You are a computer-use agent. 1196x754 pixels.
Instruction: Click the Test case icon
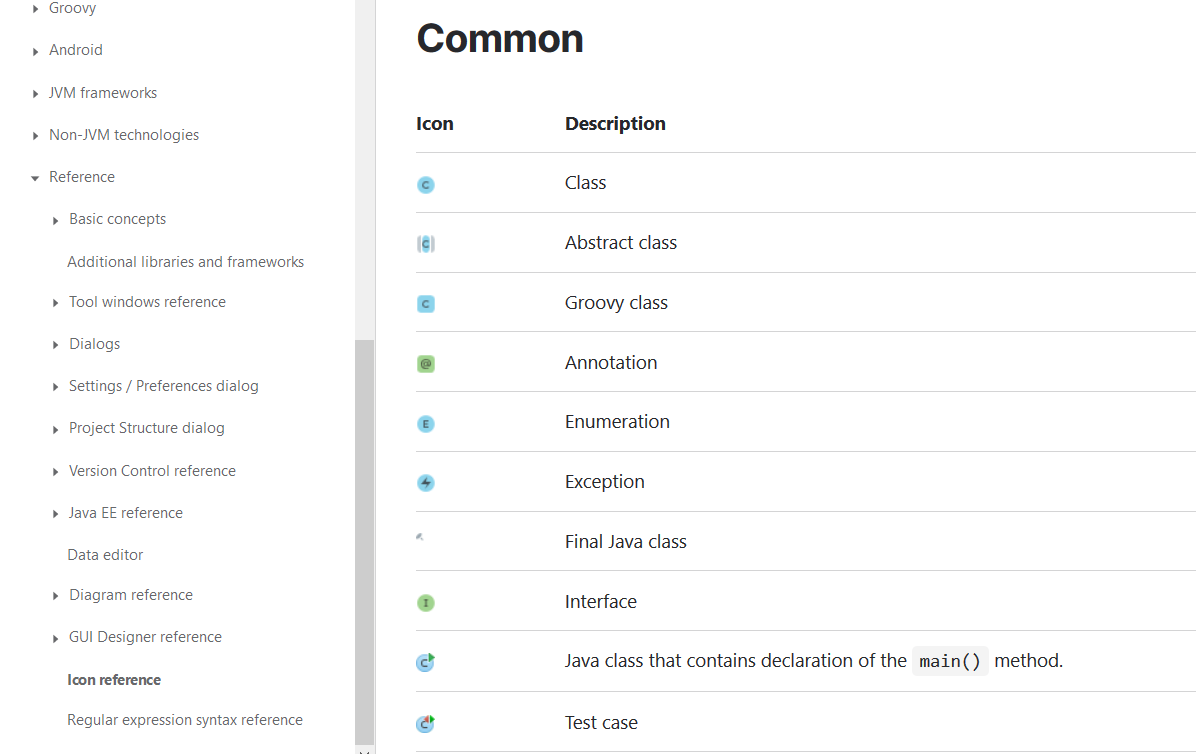[x=426, y=723]
